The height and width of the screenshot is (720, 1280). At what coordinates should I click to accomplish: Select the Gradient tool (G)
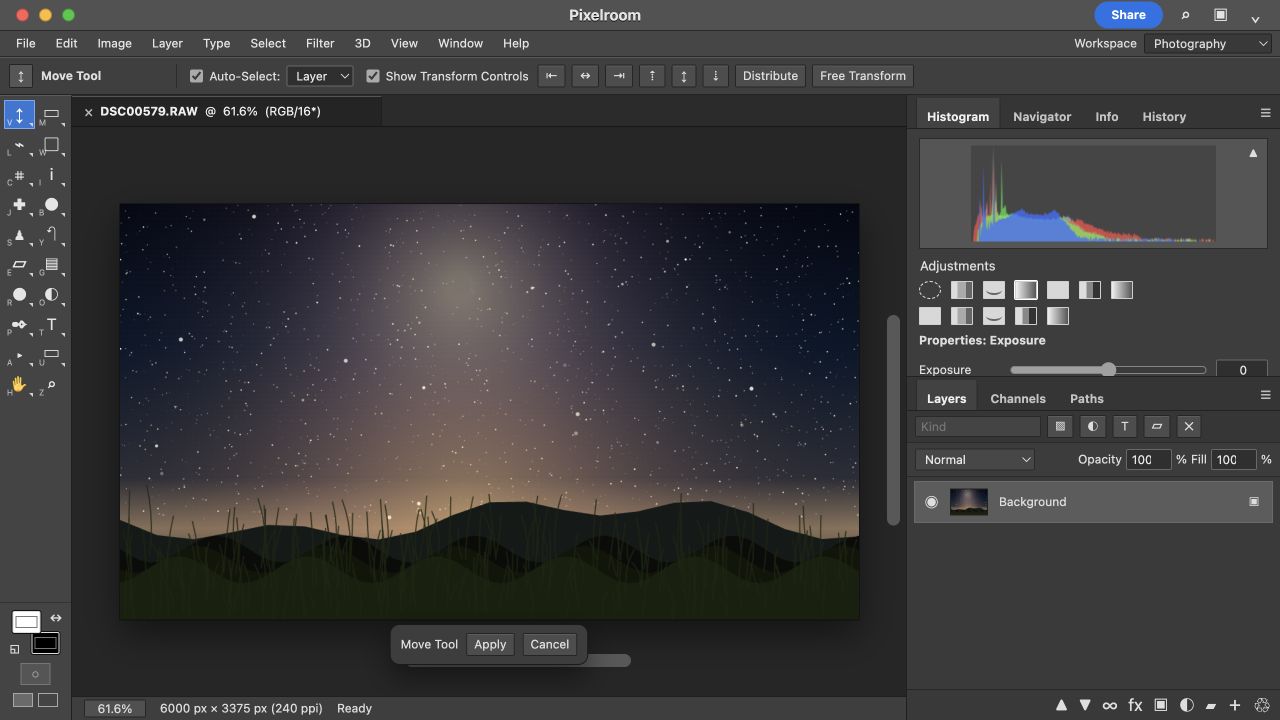[x=51, y=266]
